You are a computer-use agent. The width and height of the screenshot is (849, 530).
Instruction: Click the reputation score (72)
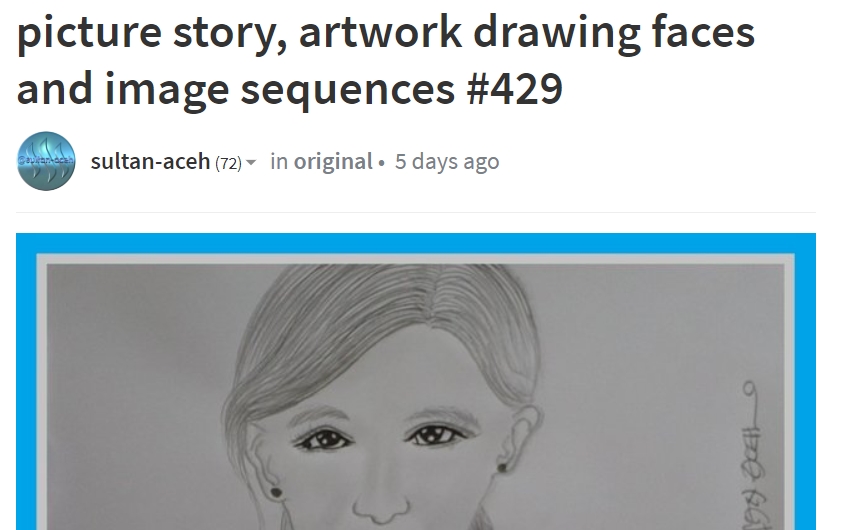click(x=228, y=163)
